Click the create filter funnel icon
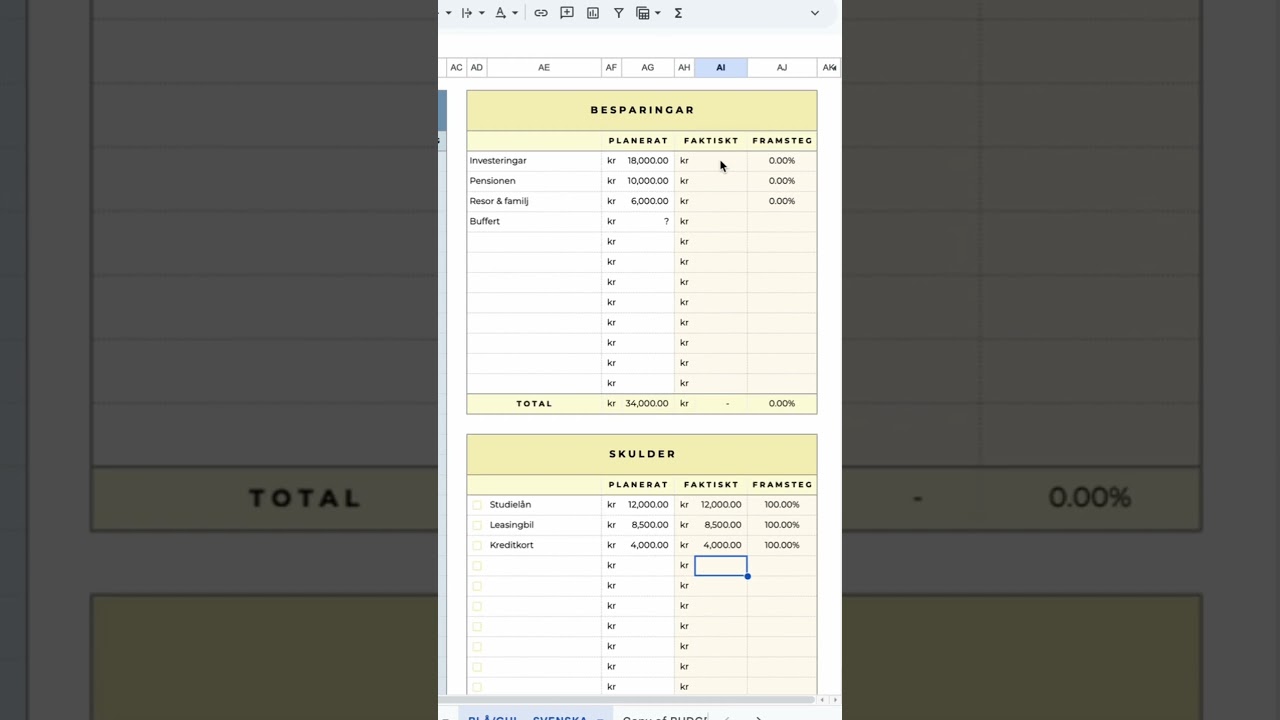The width and height of the screenshot is (1280, 720). [619, 13]
